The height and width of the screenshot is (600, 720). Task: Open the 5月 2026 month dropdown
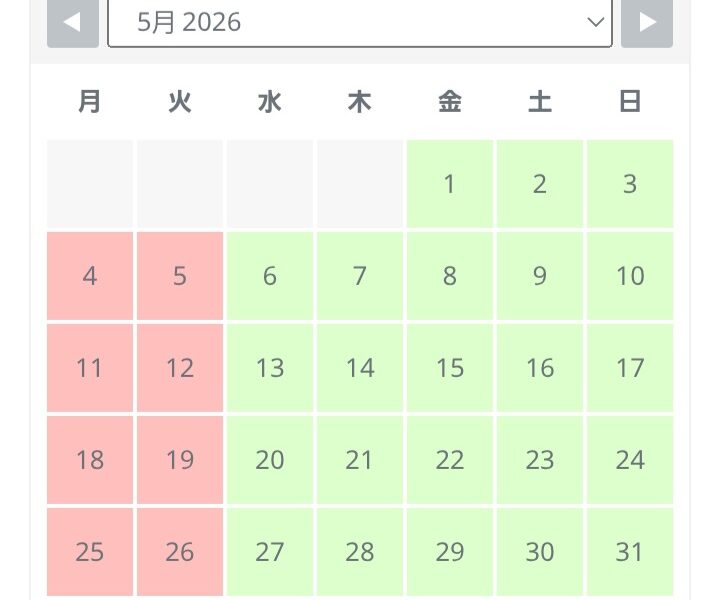(360, 22)
